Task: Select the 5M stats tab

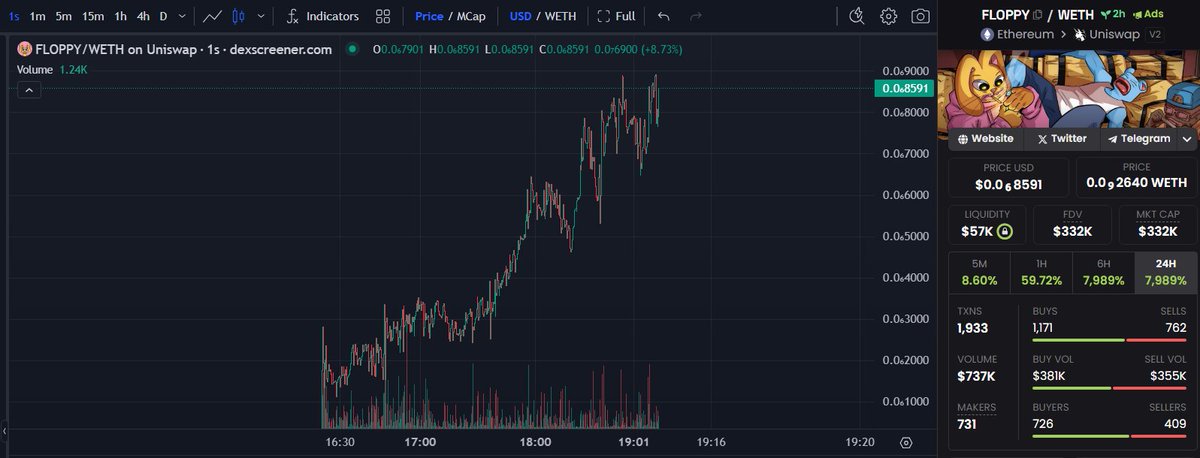Action: click(x=978, y=273)
